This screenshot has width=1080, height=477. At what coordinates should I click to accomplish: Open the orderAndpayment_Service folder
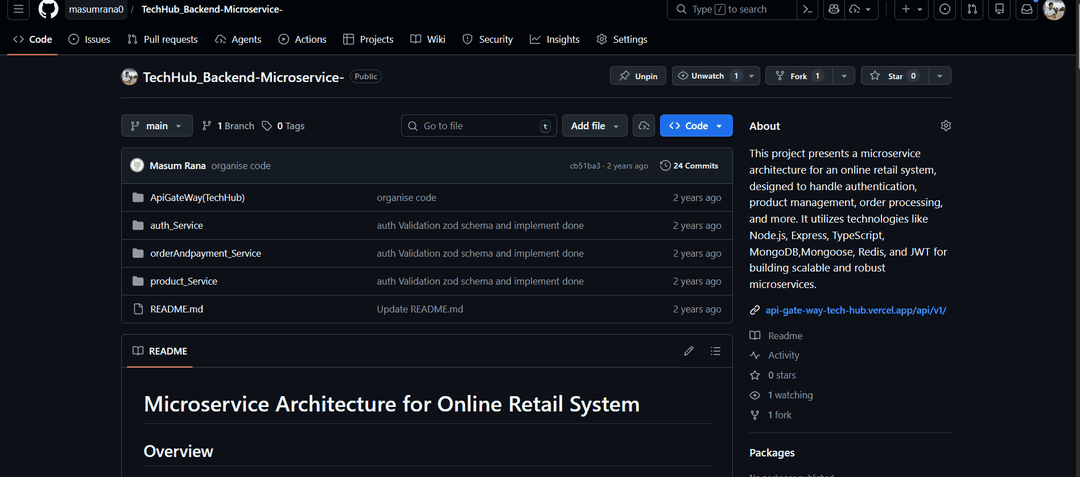(x=205, y=253)
